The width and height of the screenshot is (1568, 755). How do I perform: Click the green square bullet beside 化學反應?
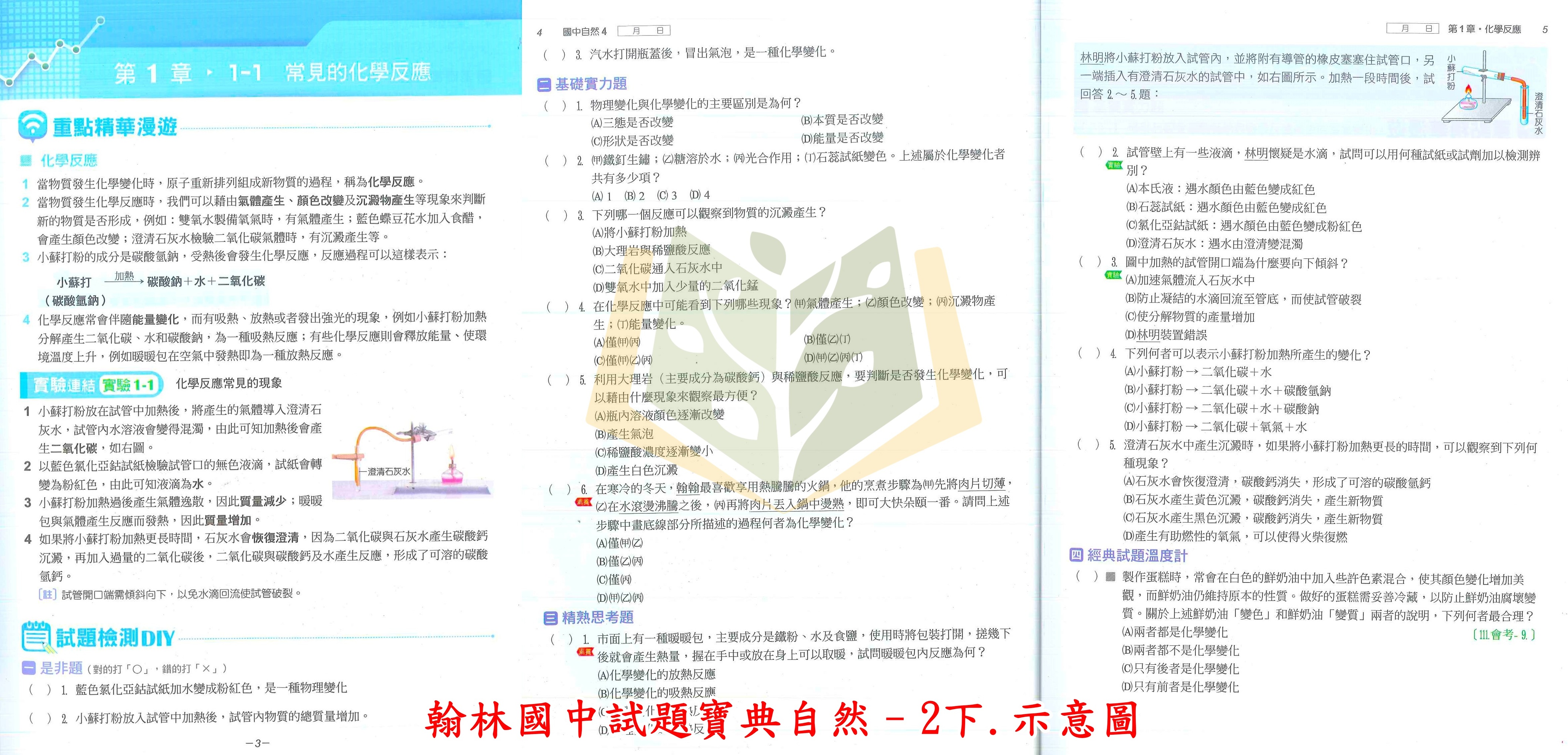point(26,161)
